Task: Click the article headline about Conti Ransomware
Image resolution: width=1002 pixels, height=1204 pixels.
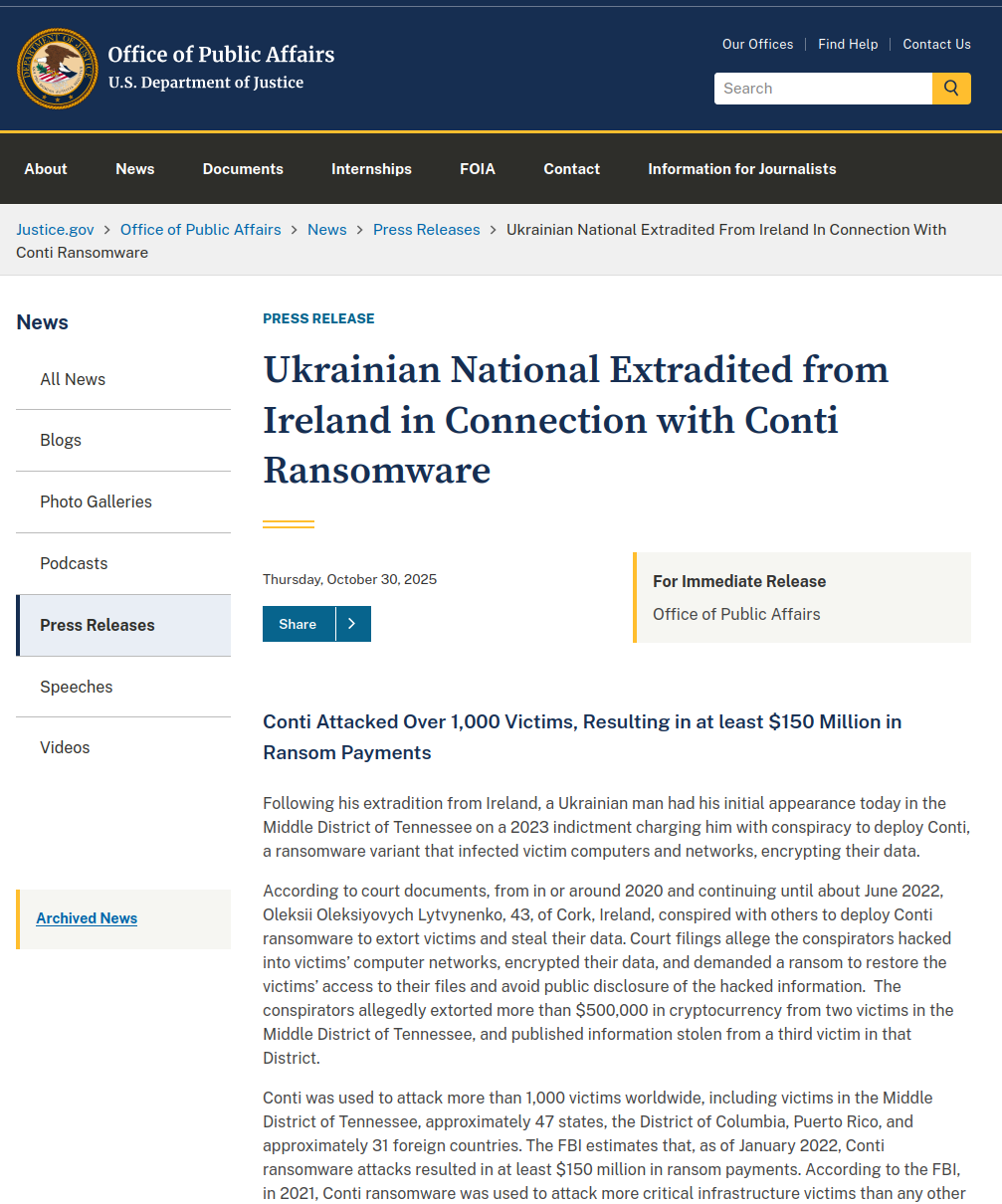Action: 575,419
